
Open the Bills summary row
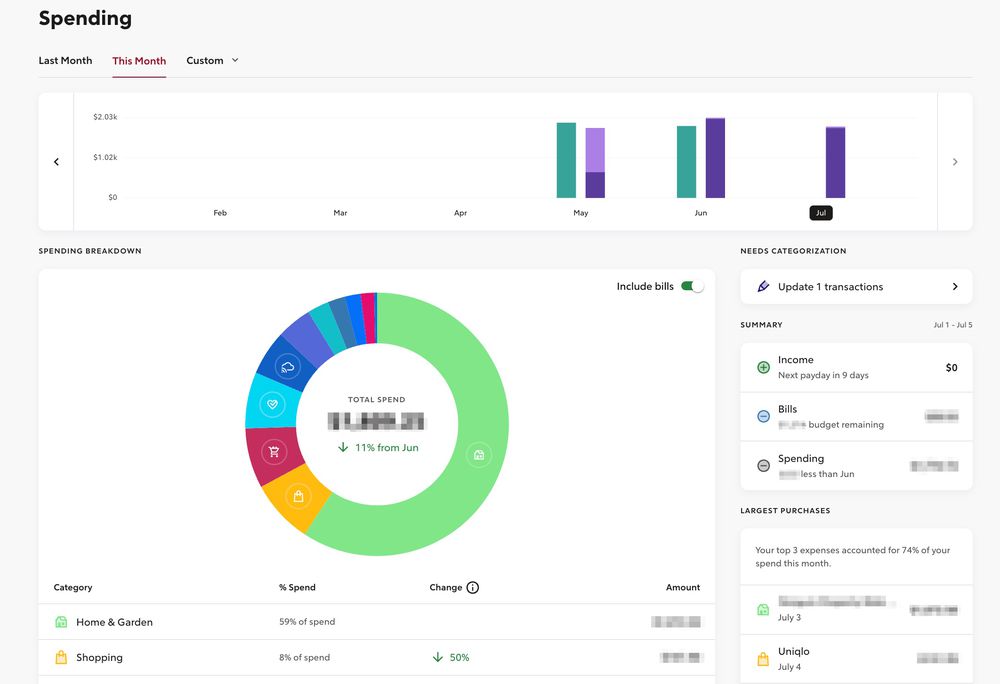tap(857, 416)
